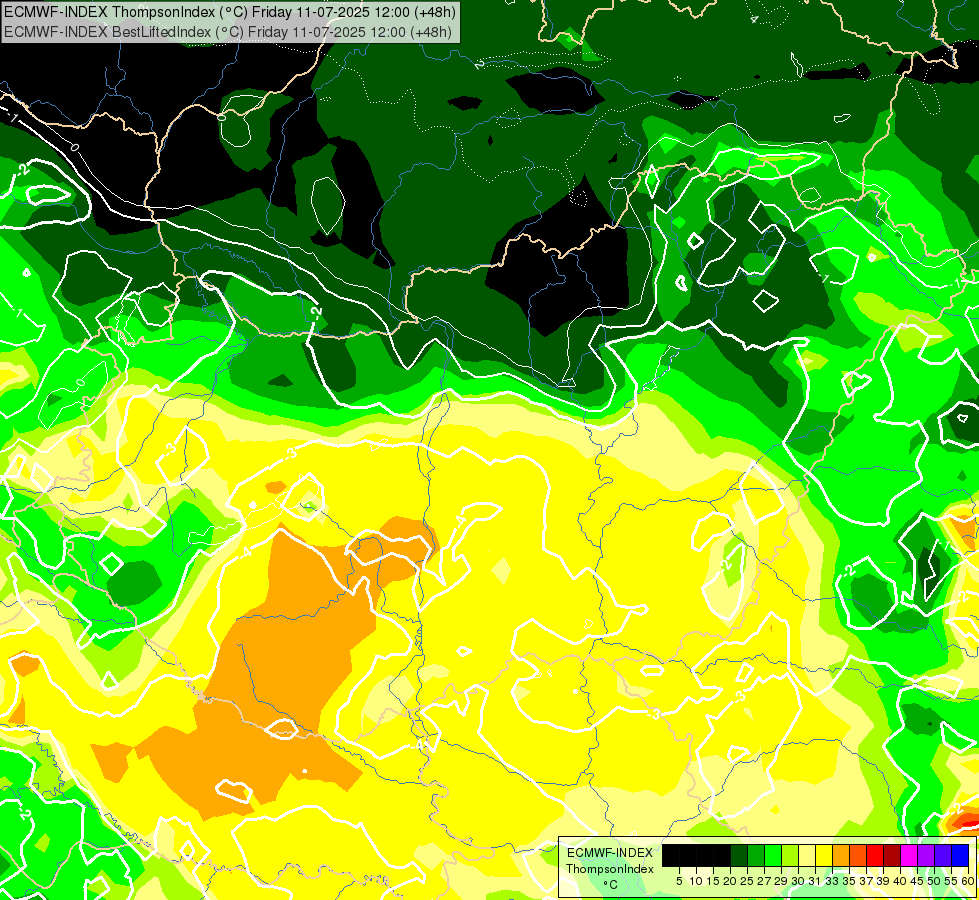Click the legend value 20
The image size is (979, 900).
(x=730, y=881)
